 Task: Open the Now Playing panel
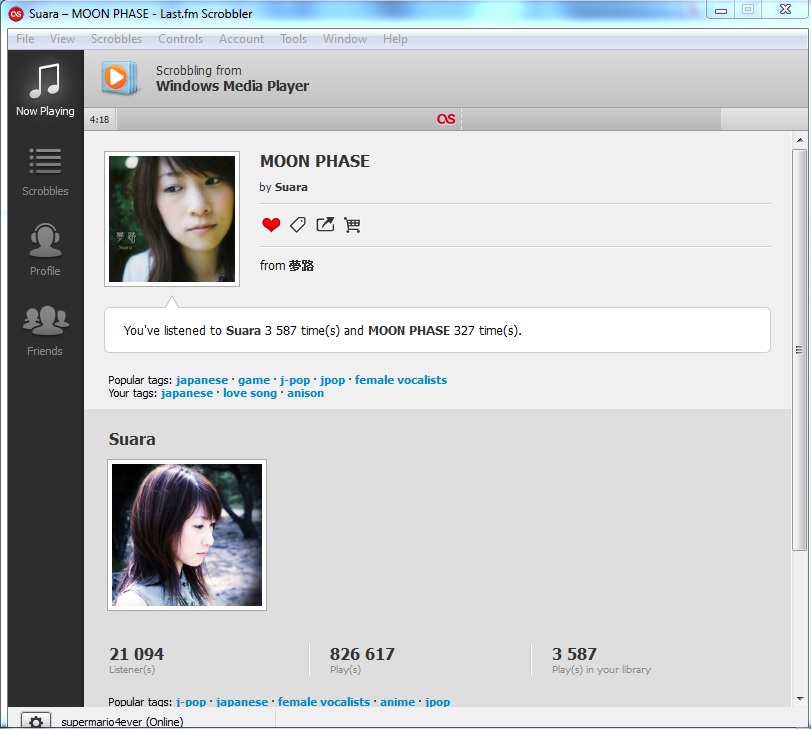(x=44, y=87)
